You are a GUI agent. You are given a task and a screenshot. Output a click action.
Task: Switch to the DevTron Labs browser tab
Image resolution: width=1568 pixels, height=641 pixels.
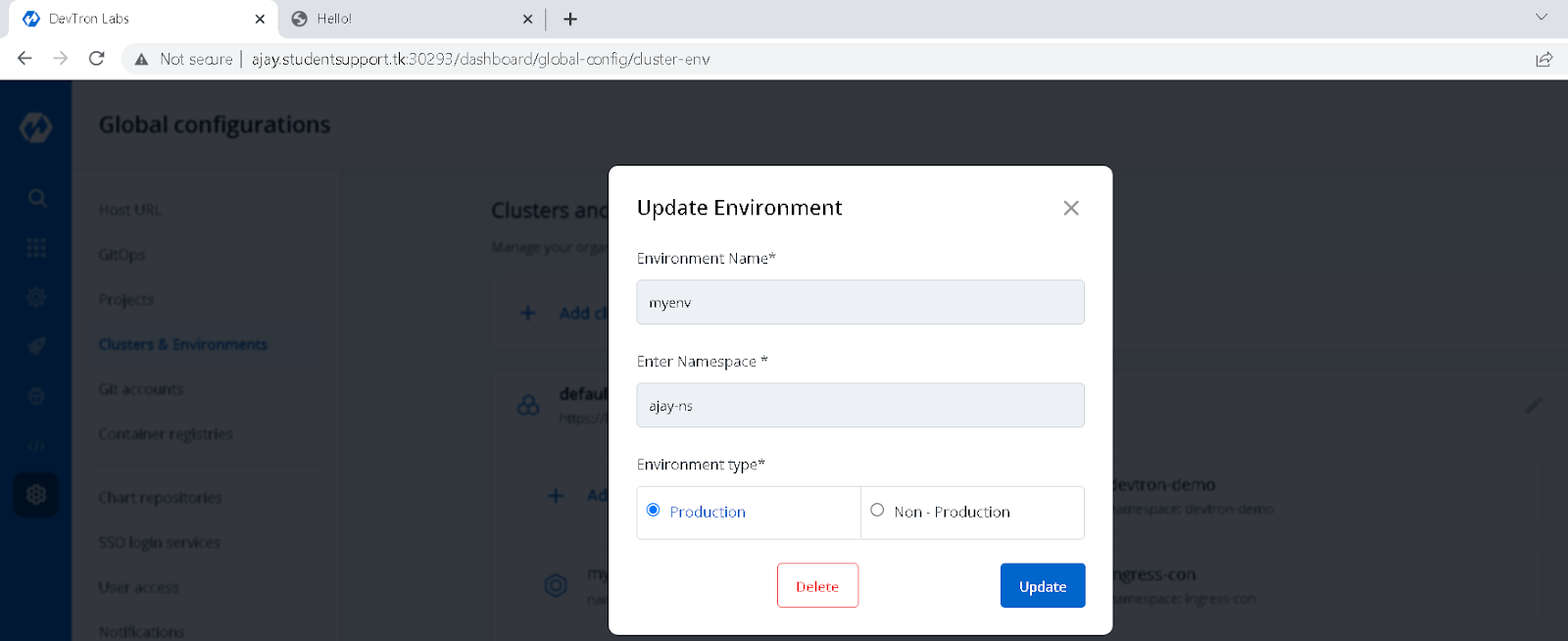(142, 19)
